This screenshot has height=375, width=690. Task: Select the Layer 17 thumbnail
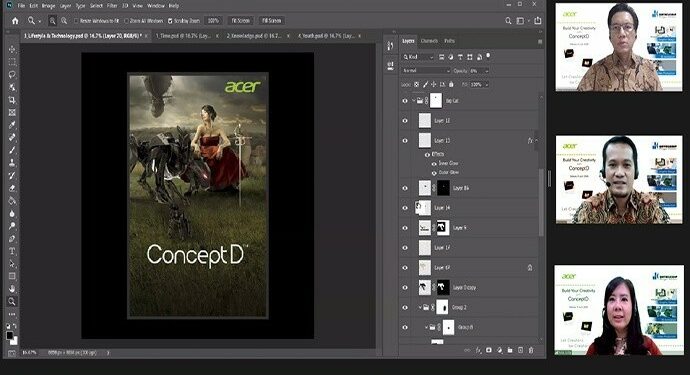click(425, 248)
